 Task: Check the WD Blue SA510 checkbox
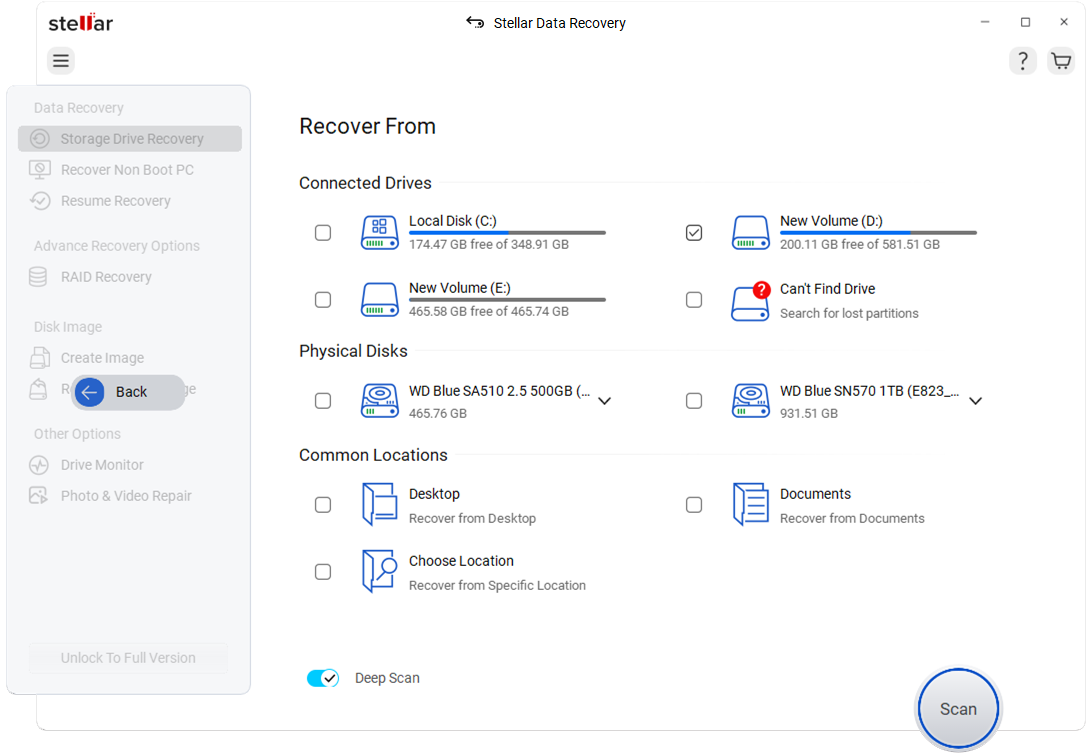(322, 401)
